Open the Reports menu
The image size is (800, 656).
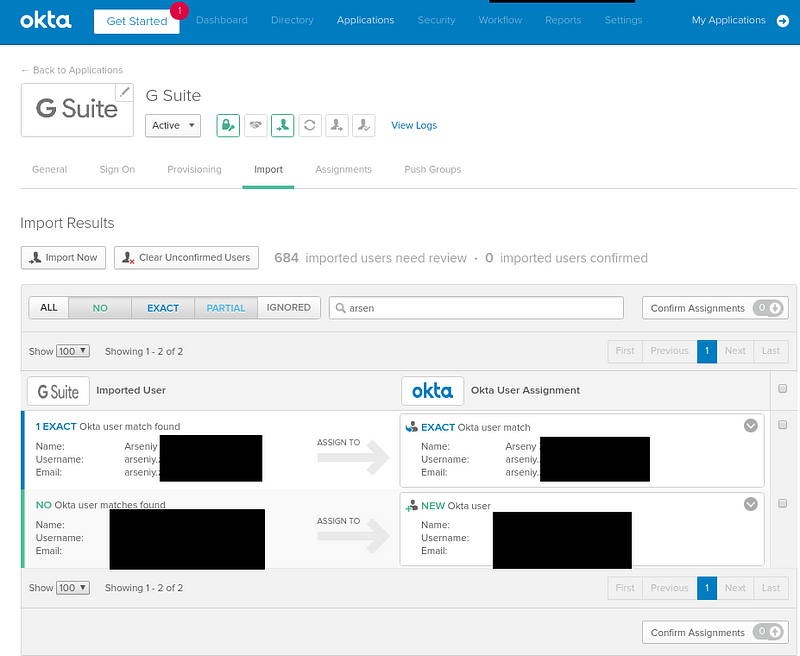click(563, 20)
